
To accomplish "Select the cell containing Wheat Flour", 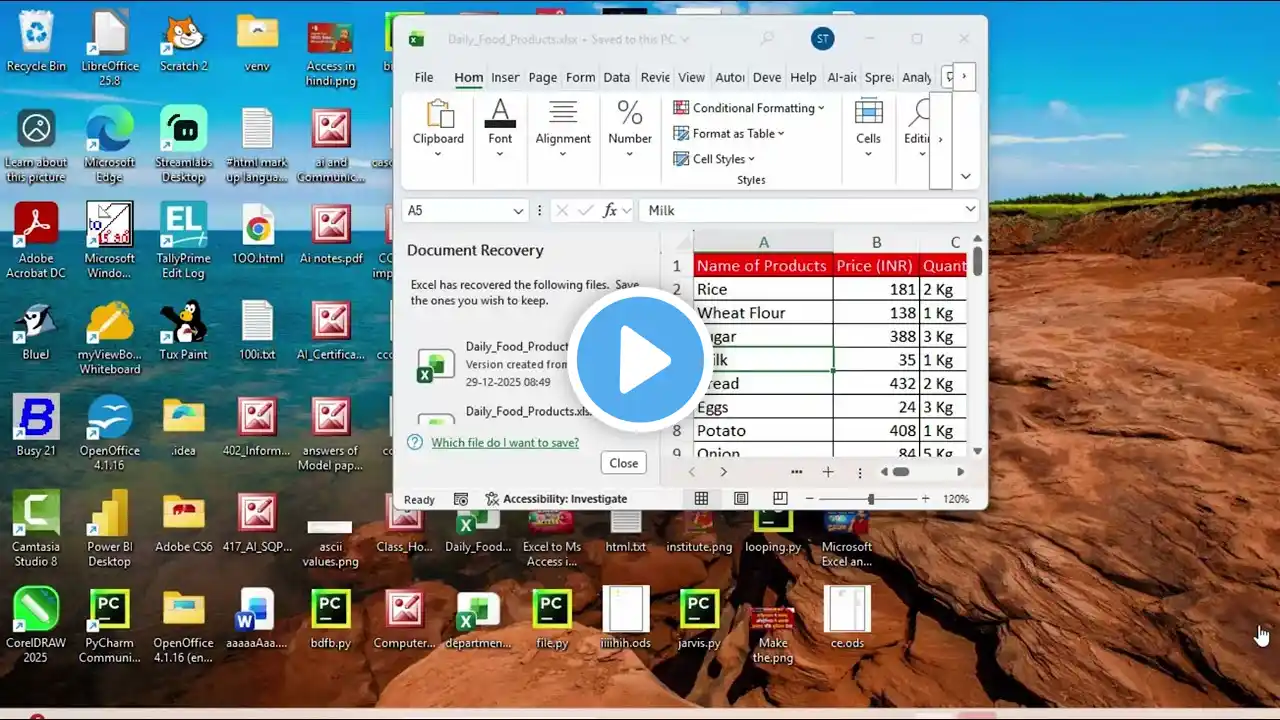I will pos(763,313).
